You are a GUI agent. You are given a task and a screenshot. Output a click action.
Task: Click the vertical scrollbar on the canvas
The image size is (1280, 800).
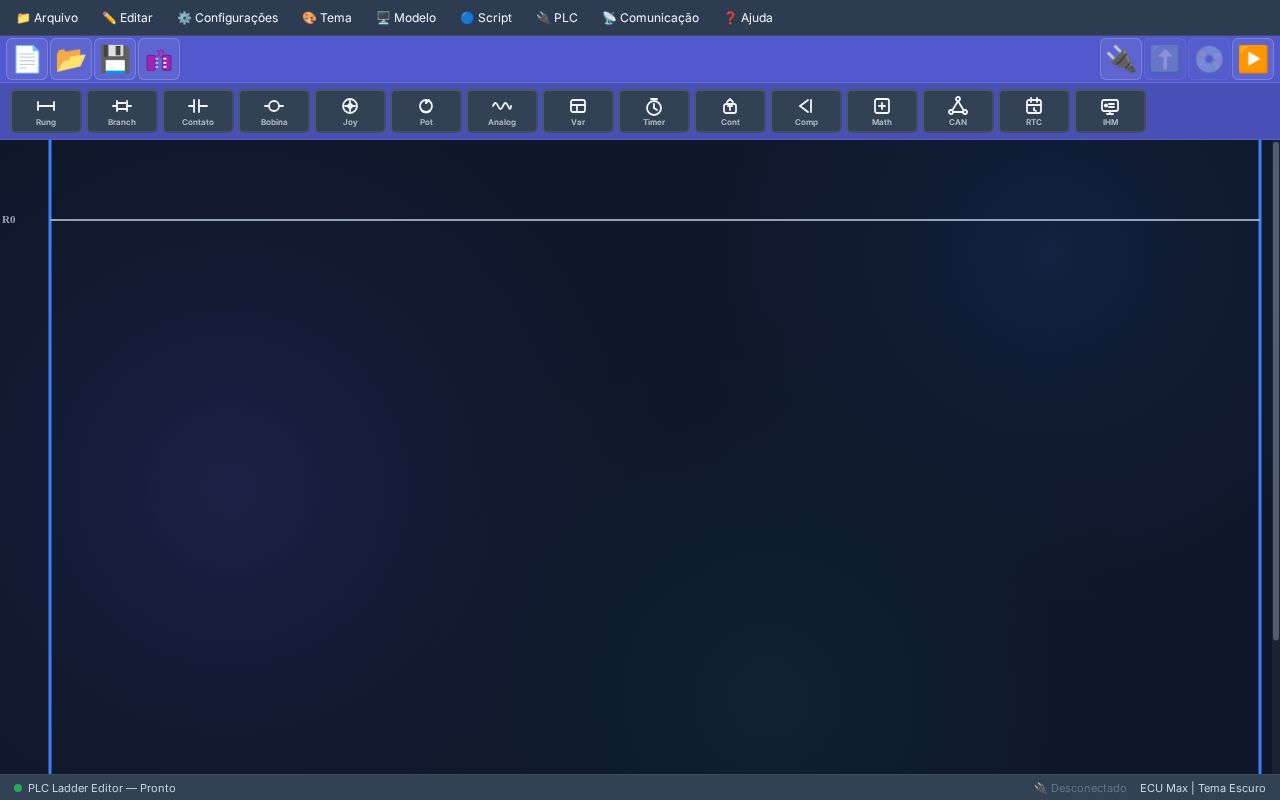click(x=1275, y=391)
